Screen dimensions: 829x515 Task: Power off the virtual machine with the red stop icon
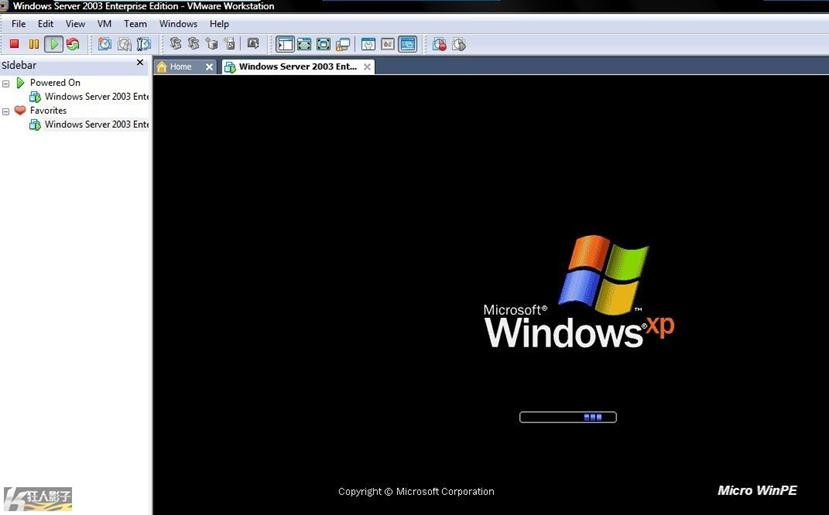(14, 44)
